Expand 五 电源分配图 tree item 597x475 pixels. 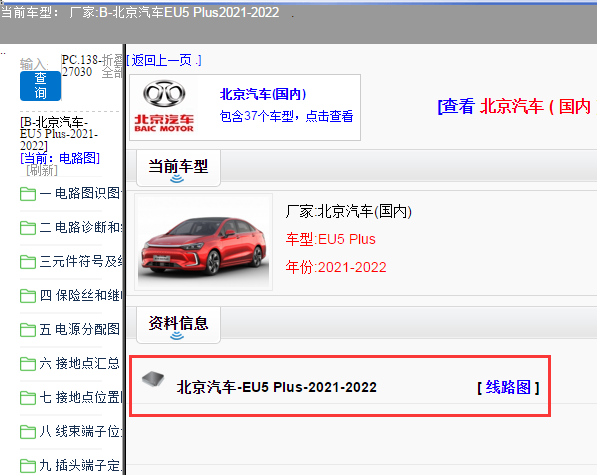pyautogui.click(x=80, y=329)
